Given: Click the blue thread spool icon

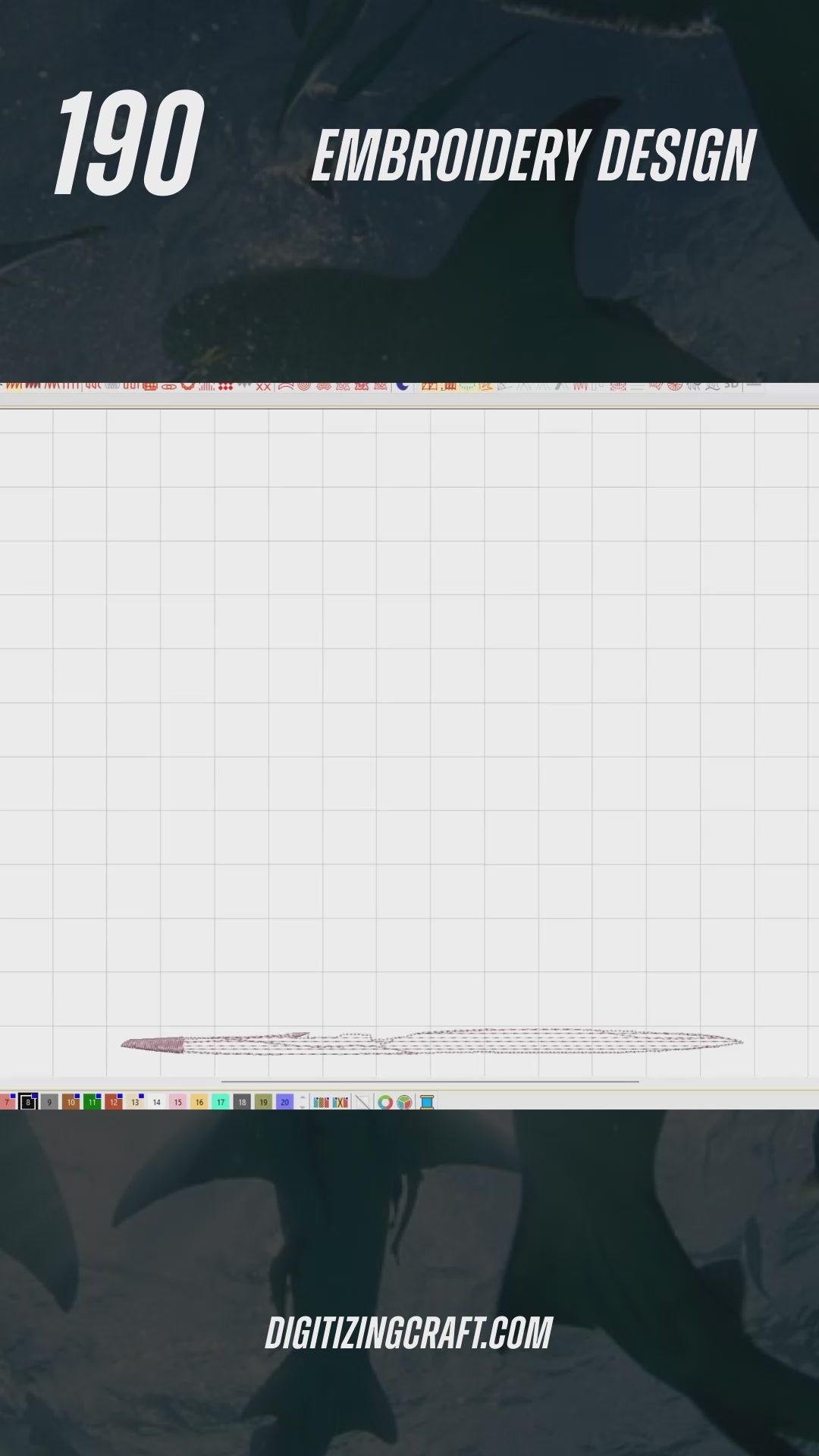Looking at the screenshot, I should 427,1102.
